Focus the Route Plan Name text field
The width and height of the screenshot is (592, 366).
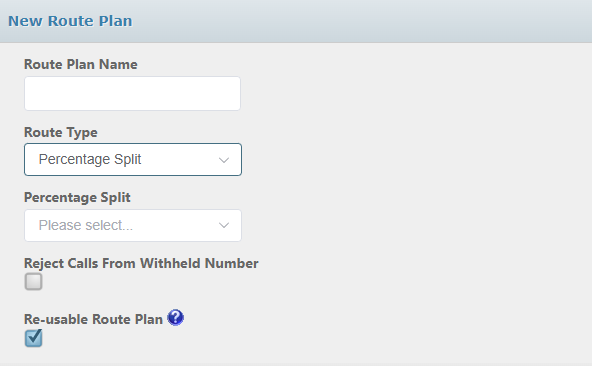133,94
